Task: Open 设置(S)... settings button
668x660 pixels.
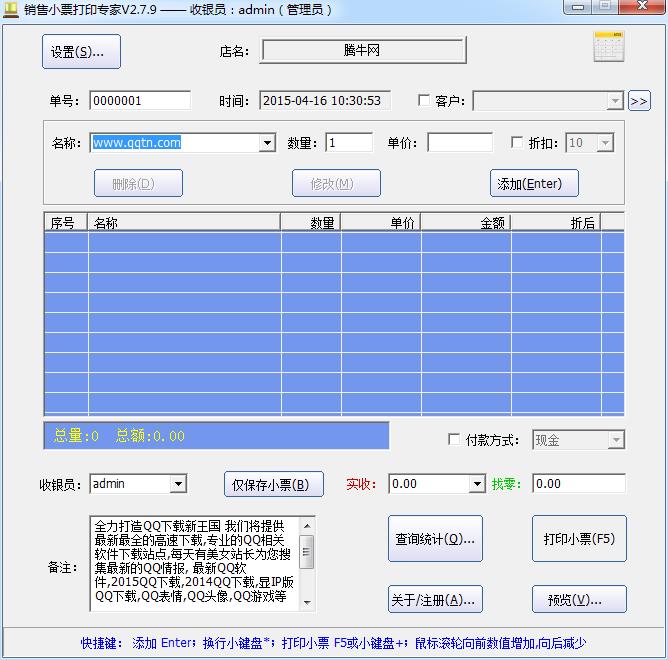Action: (81, 52)
